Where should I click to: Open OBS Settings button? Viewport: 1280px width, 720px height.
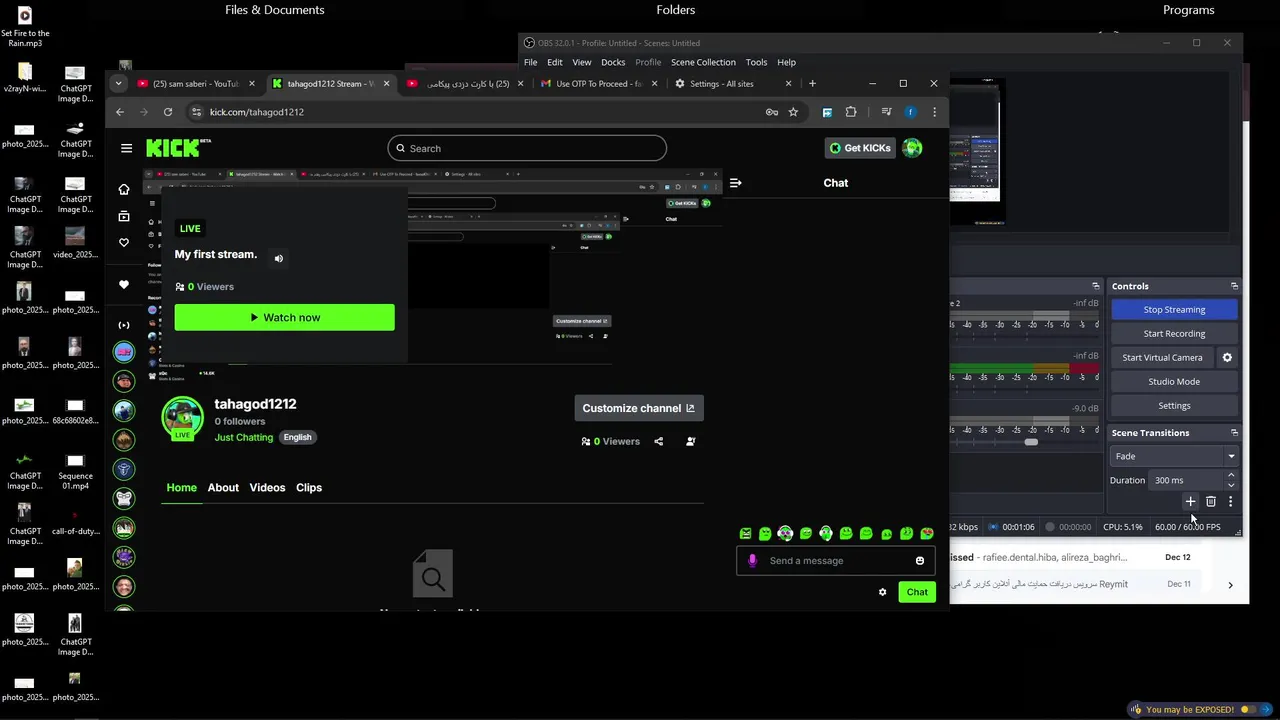(x=1174, y=405)
